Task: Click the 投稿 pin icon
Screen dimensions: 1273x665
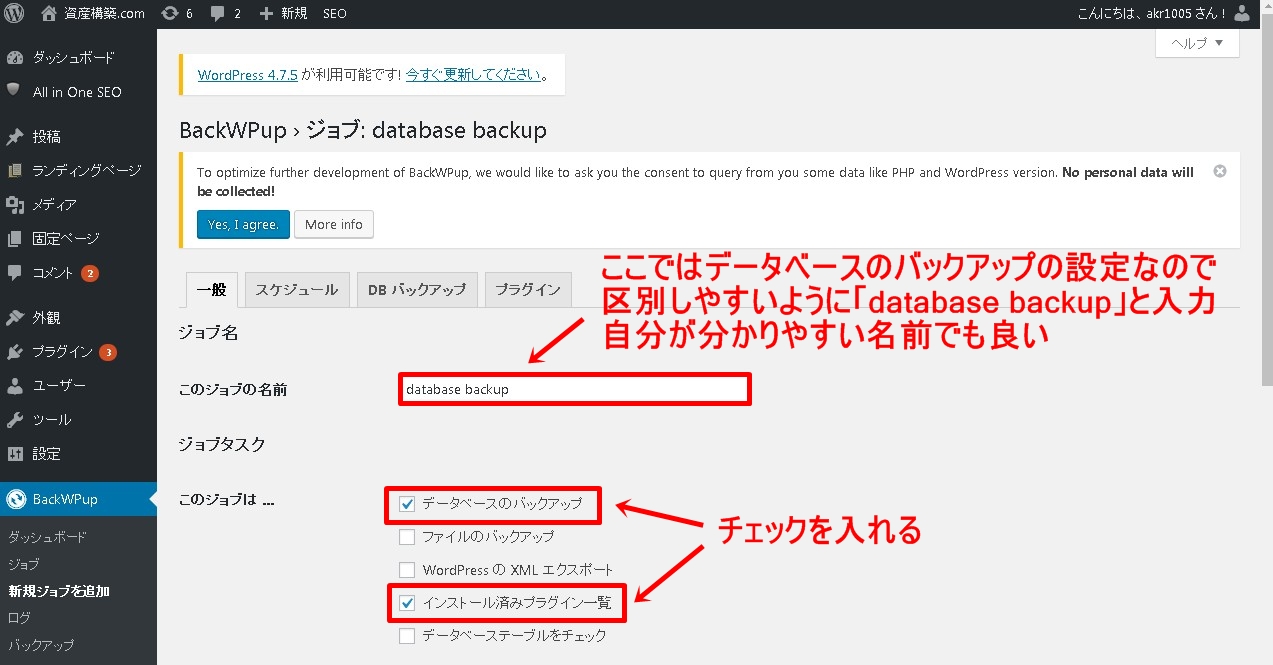Action: click(x=14, y=136)
